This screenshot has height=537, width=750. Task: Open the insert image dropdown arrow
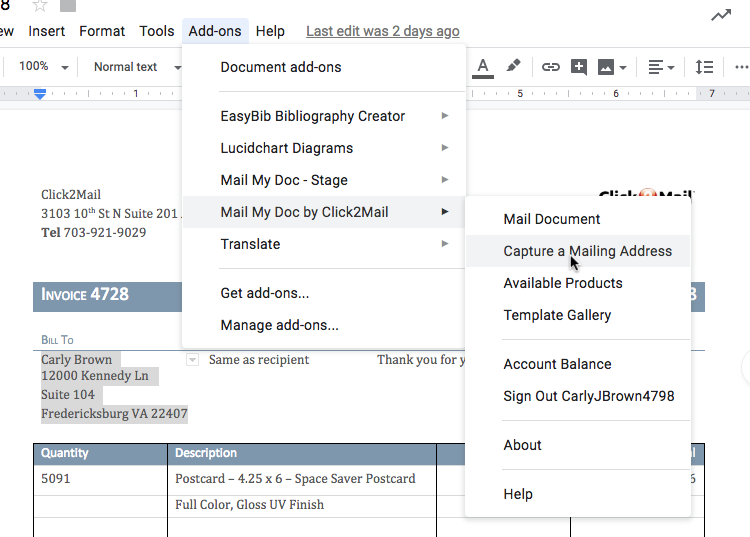coord(623,67)
